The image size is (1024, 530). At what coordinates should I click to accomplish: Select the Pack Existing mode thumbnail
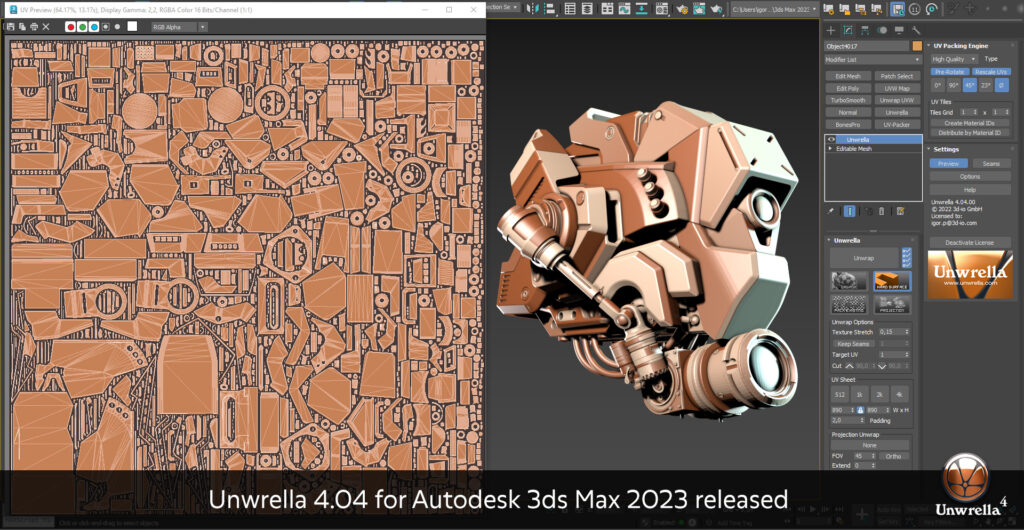pyautogui.click(x=849, y=304)
